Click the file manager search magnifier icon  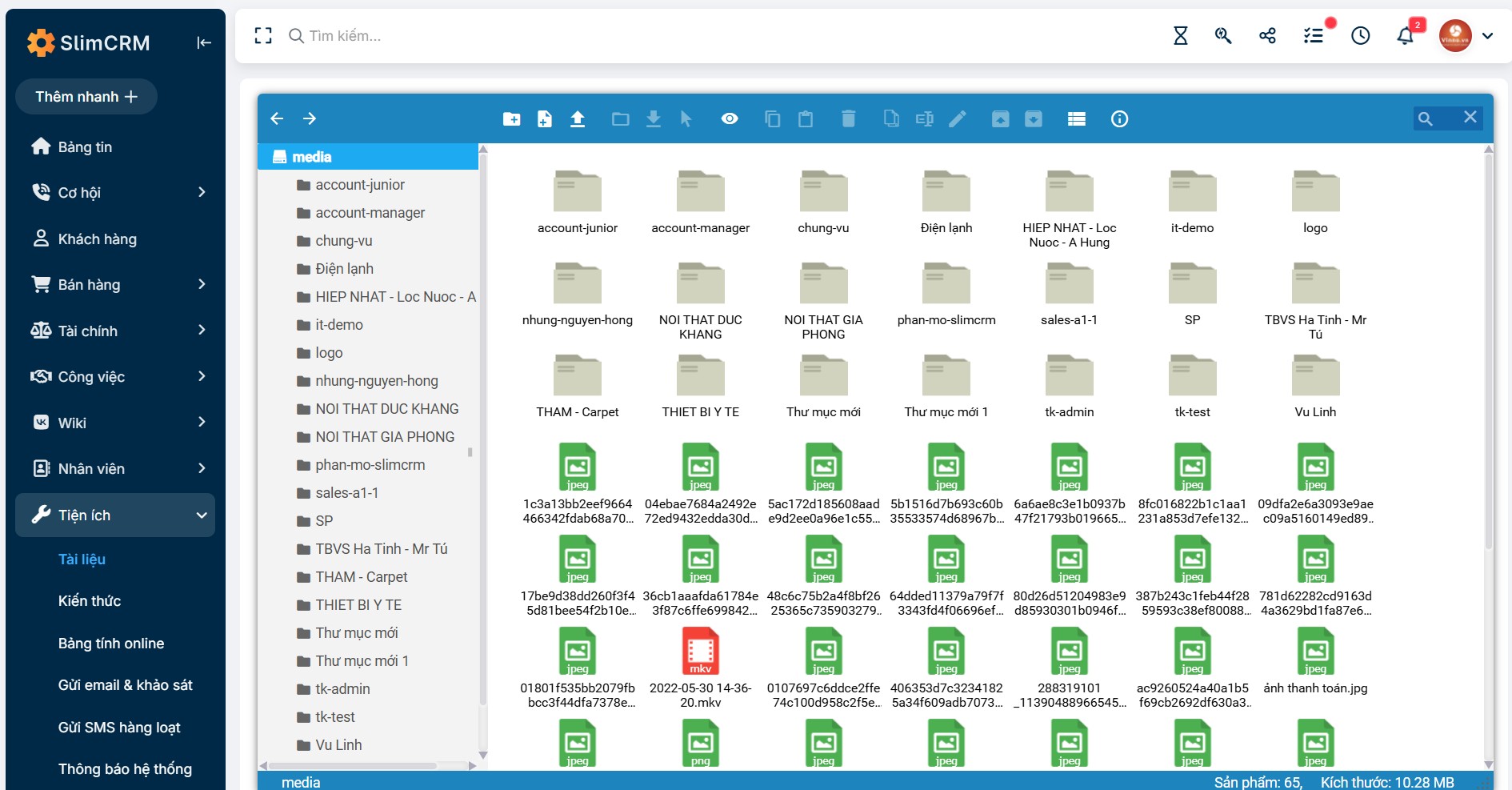coord(1426,119)
